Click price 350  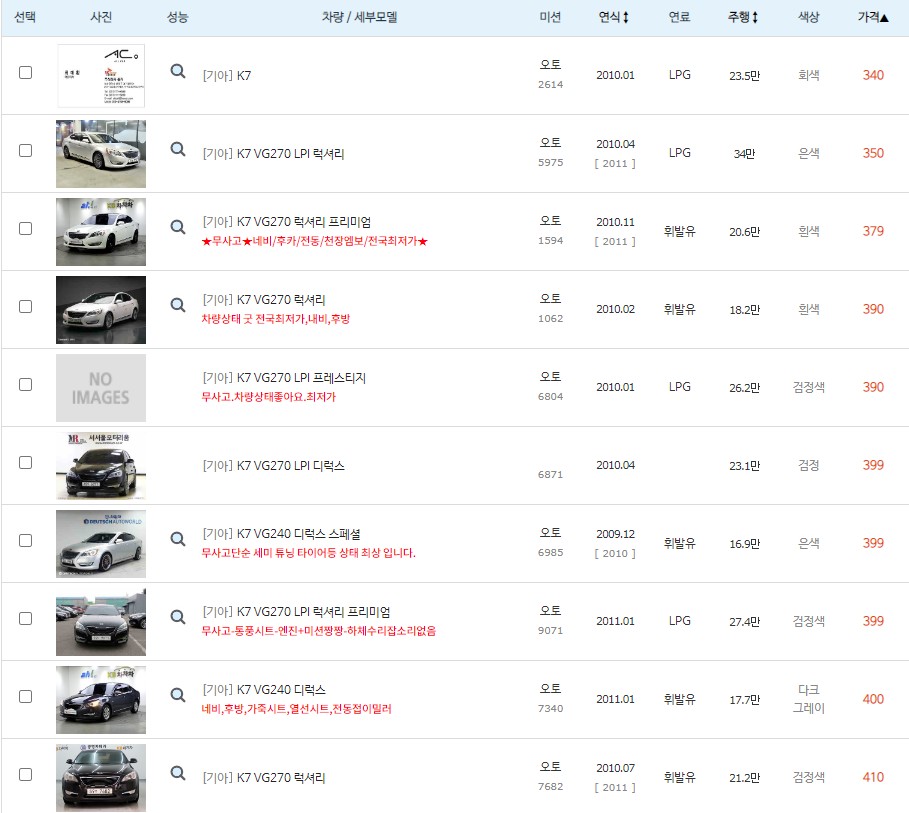click(873, 153)
